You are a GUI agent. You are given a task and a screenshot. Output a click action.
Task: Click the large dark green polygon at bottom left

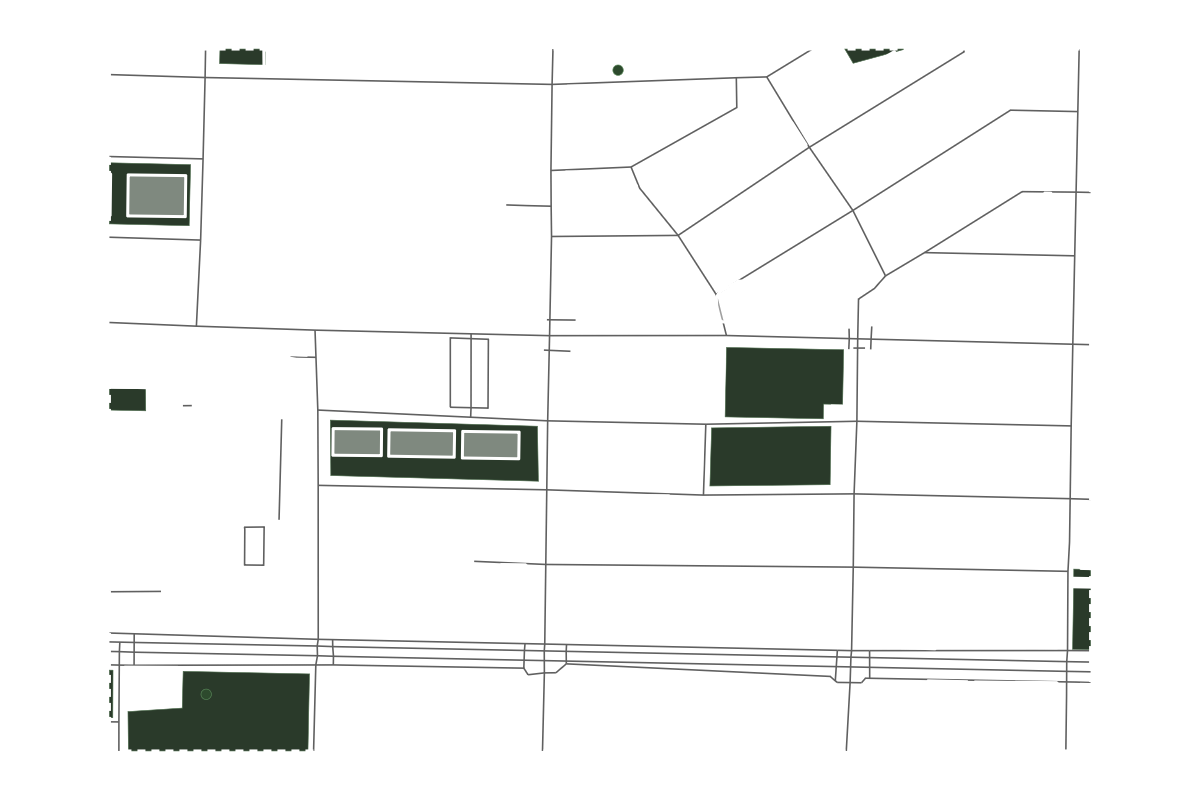tap(219, 711)
